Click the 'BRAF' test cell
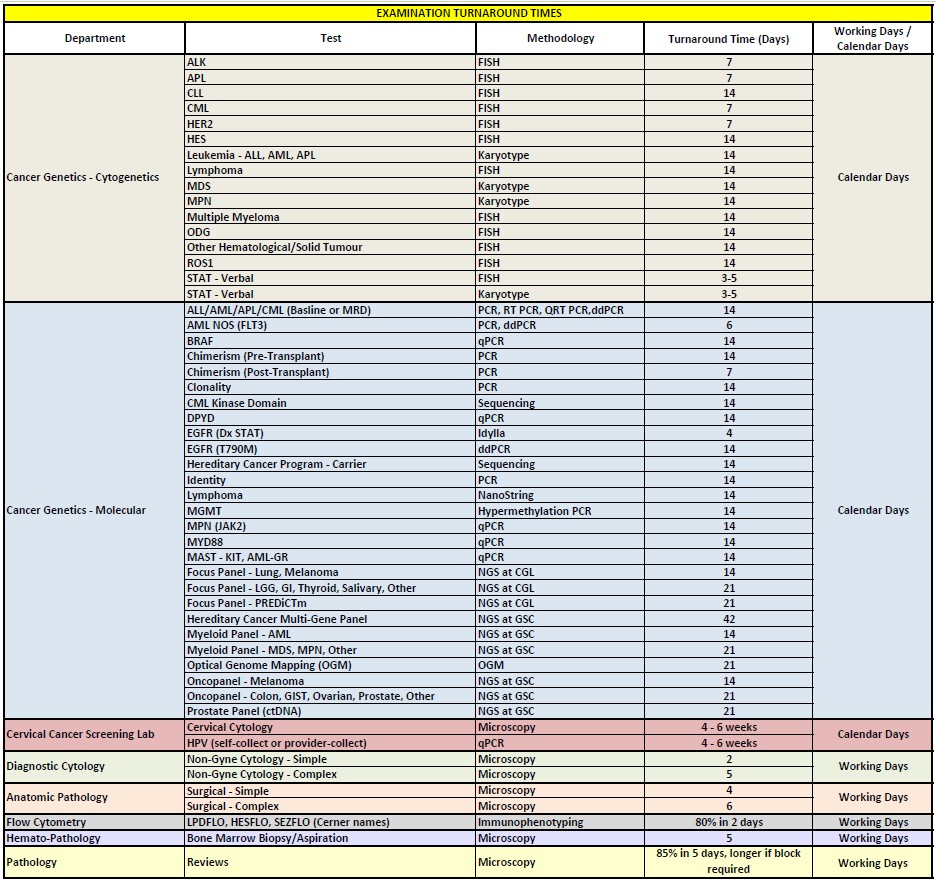Screen dimensions: 936x882 tap(330, 341)
